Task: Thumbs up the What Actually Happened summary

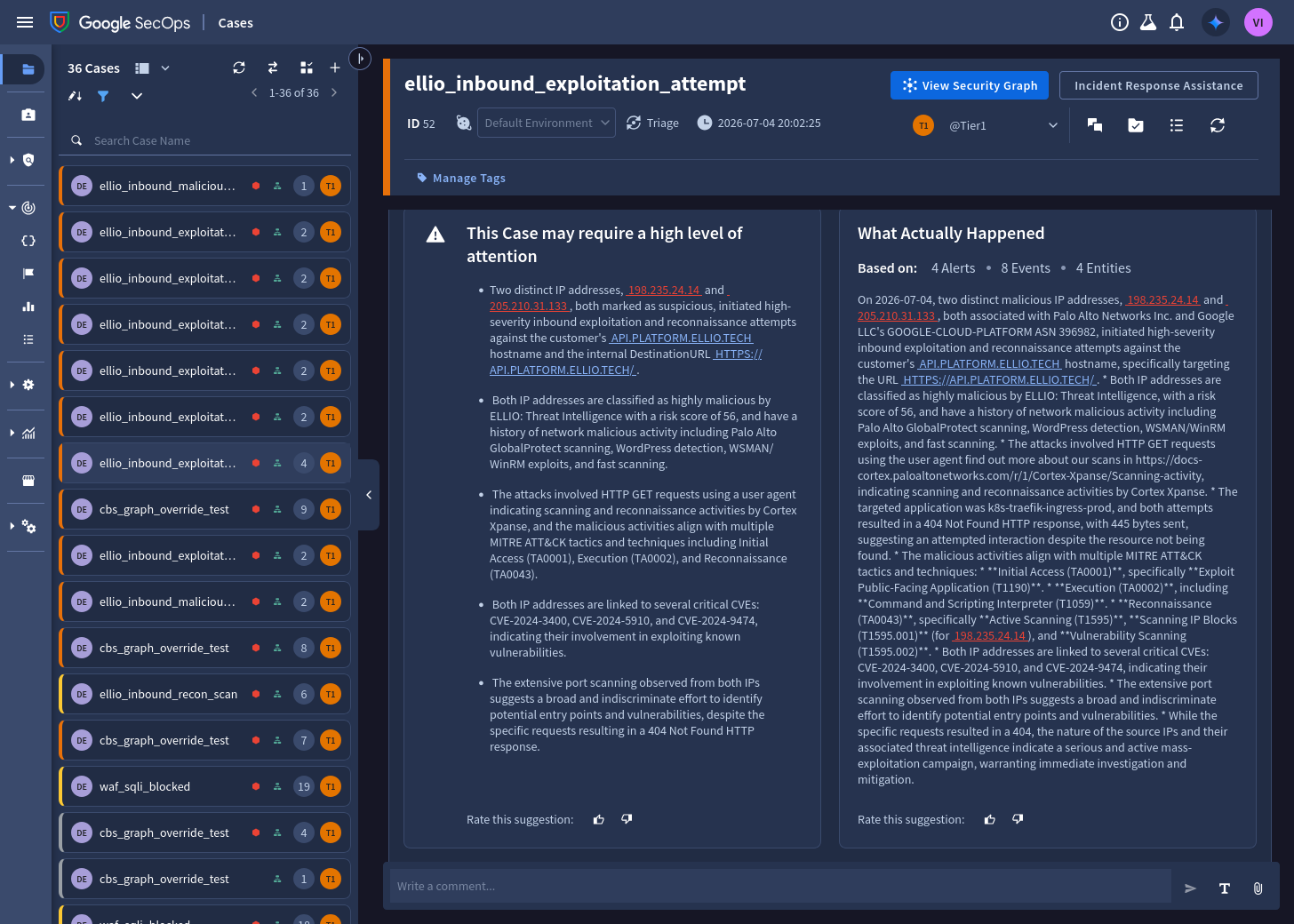Action: click(x=990, y=819)
